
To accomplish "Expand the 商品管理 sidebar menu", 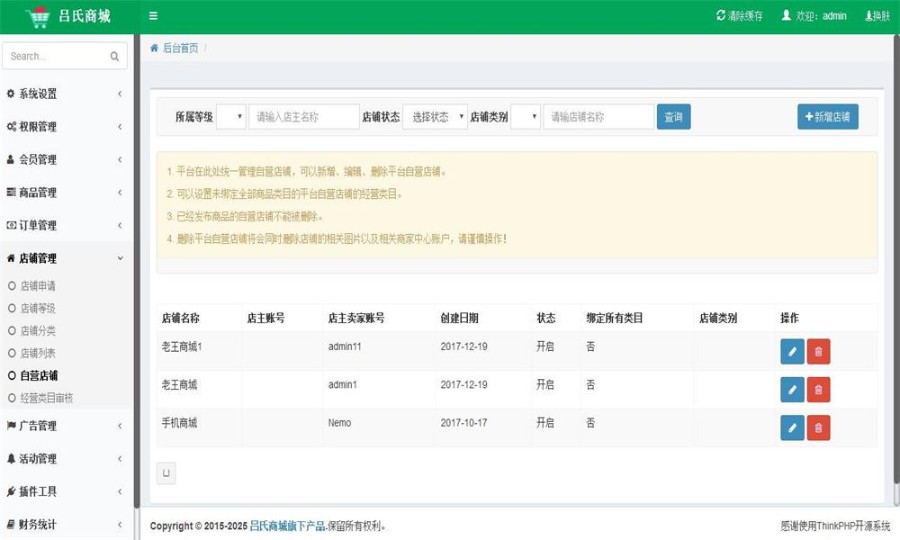I will [x=65, y=192].
